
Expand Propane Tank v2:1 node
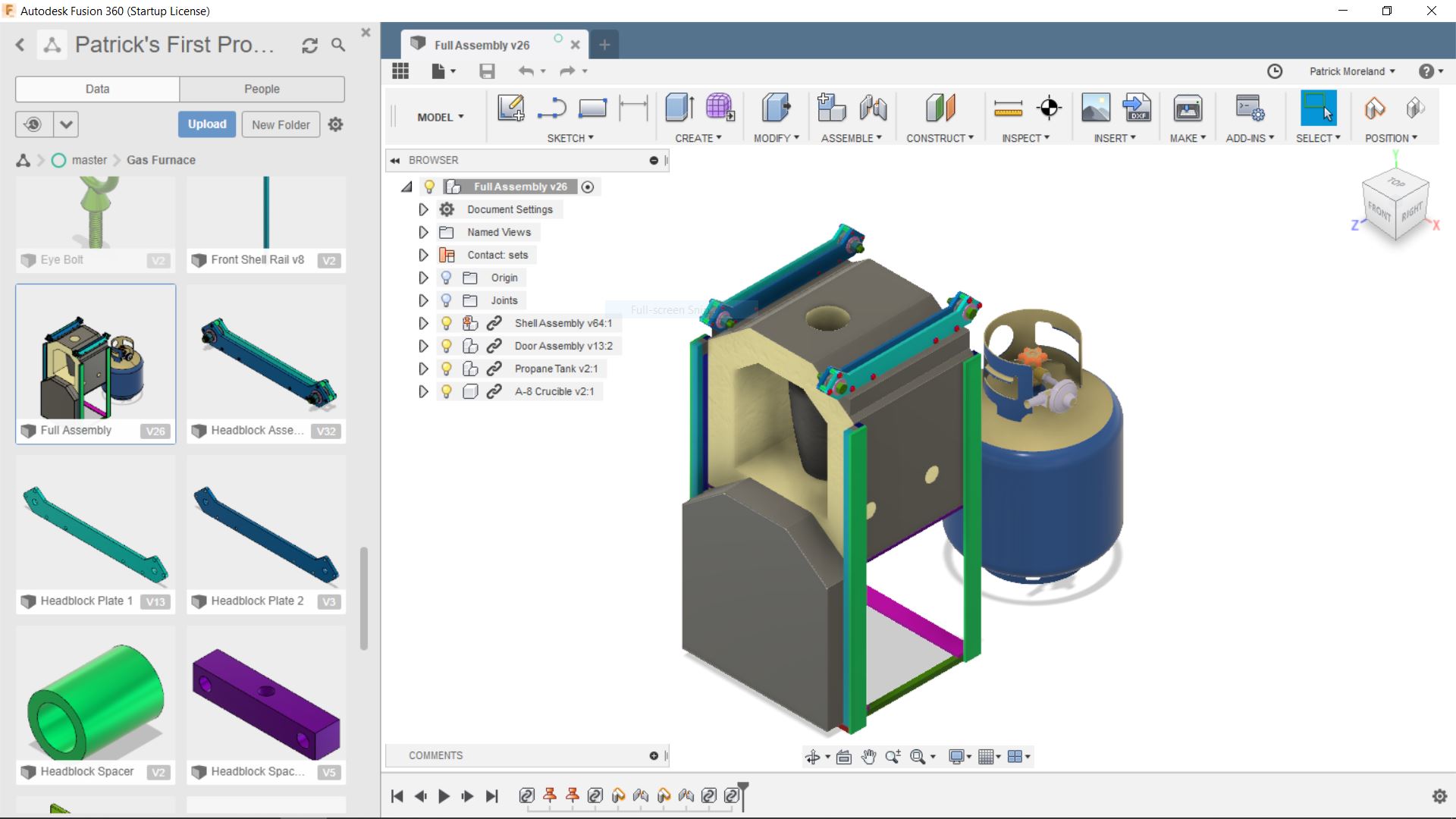[x=423, y=369]
